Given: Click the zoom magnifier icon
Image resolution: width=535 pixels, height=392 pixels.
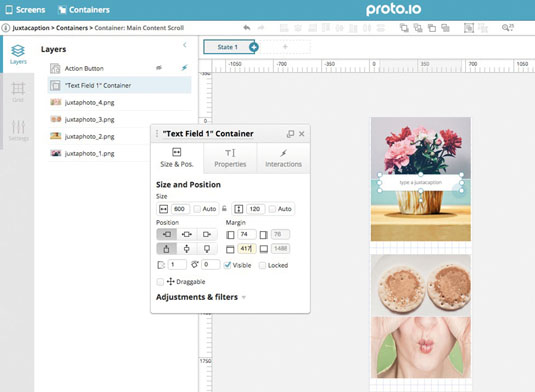Looking at the screenshot, I should 507,28.
